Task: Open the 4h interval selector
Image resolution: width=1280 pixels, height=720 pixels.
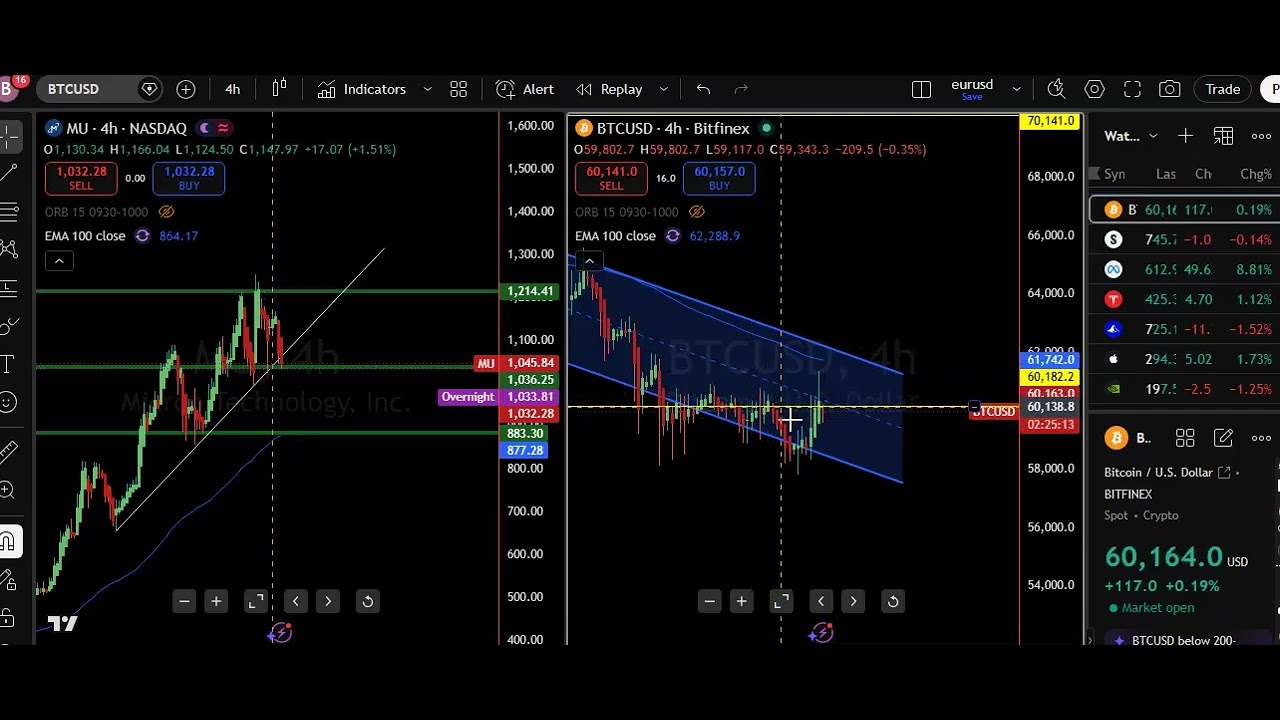Action: [232, 89]
